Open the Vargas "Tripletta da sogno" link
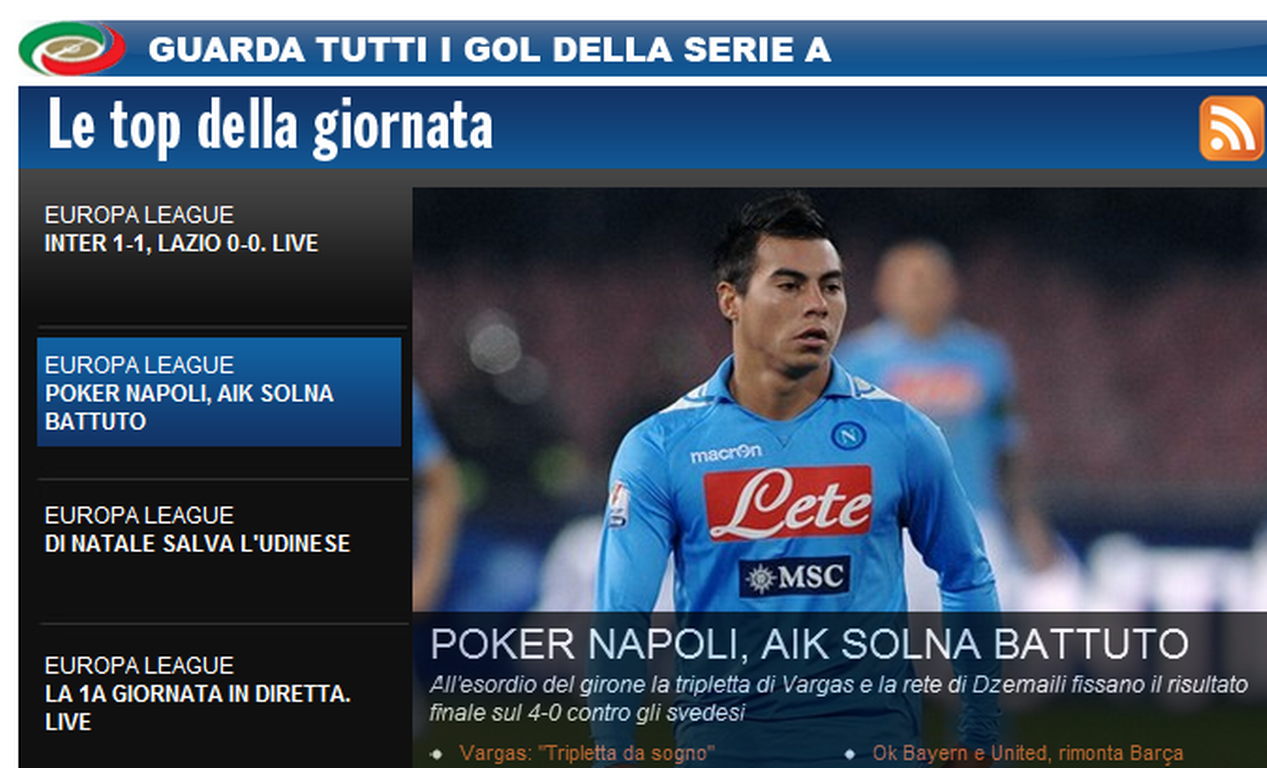1267x768 pixels. [587, 754]
